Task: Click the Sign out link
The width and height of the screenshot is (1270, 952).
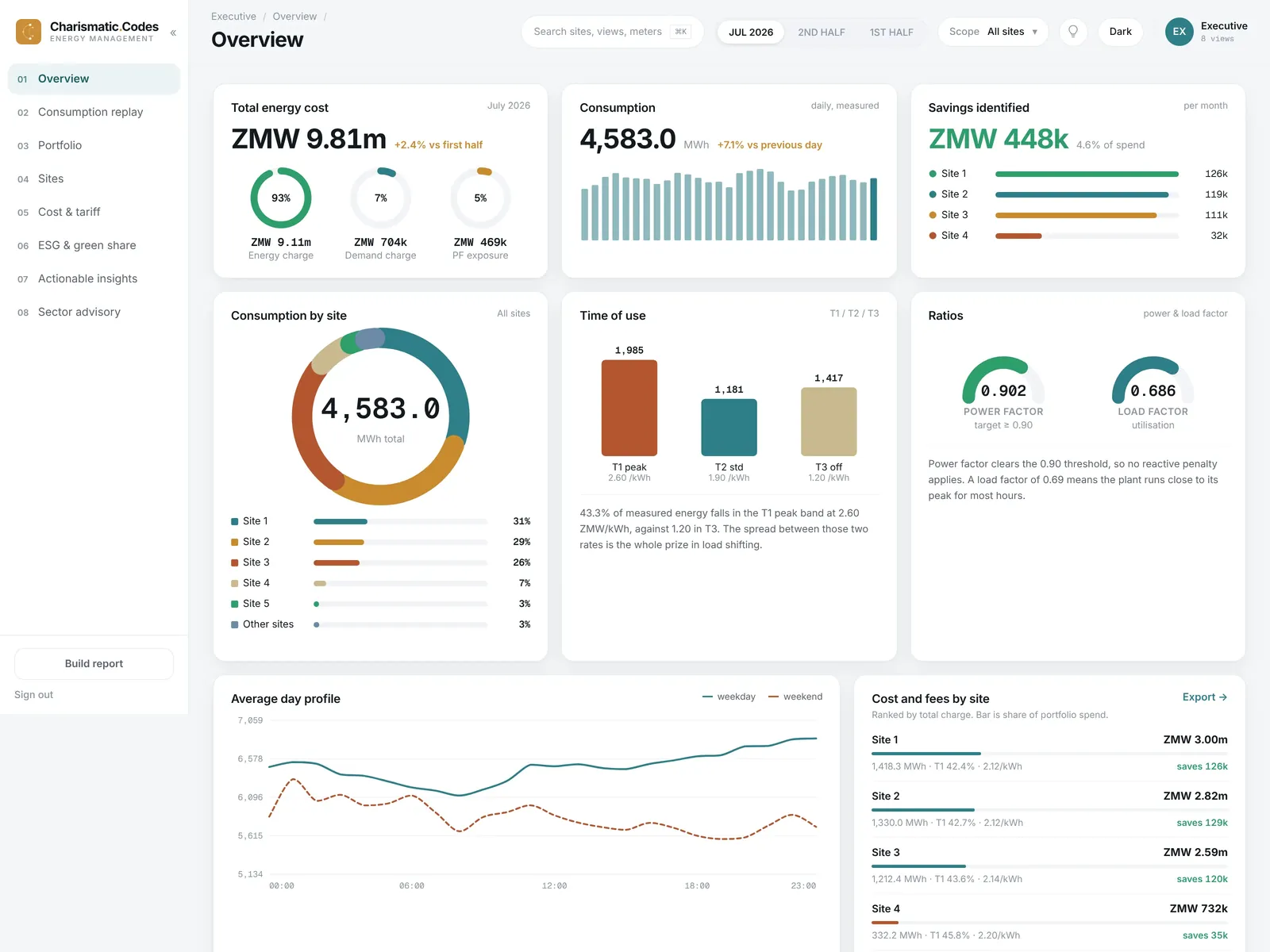Action: click(33, 695)
